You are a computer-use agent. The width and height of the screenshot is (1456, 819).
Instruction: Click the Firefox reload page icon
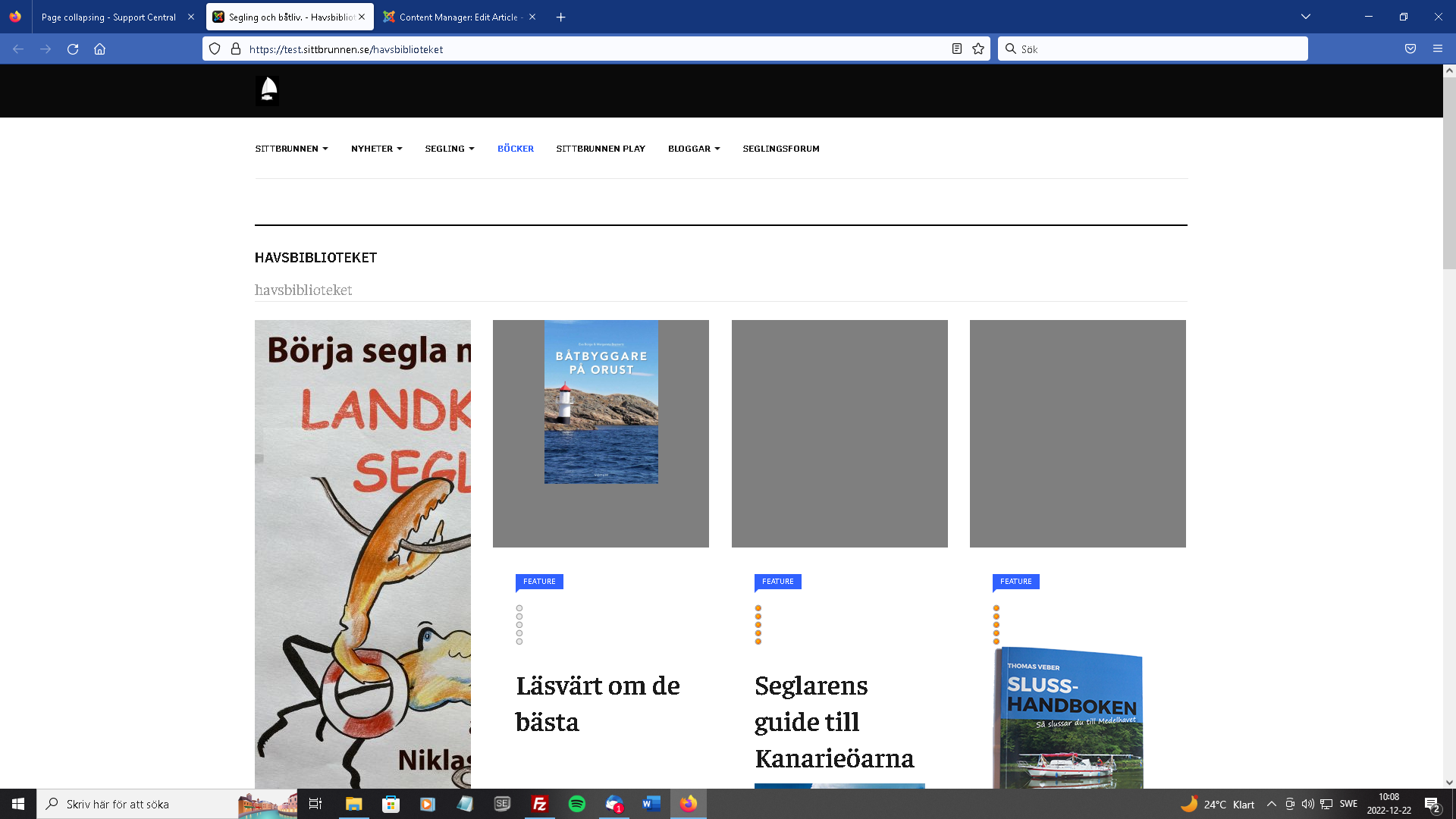pyautogui.click(x=73, y=49)
